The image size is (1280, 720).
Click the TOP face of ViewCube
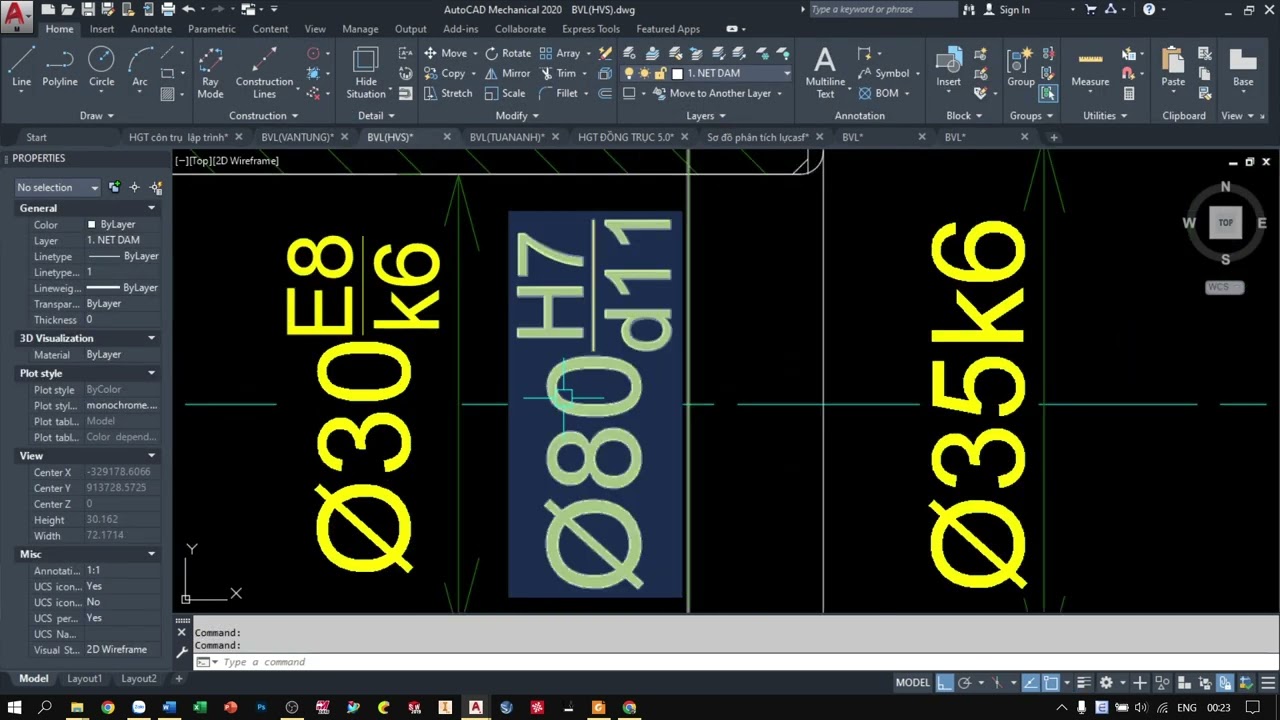click(1225, 223)
